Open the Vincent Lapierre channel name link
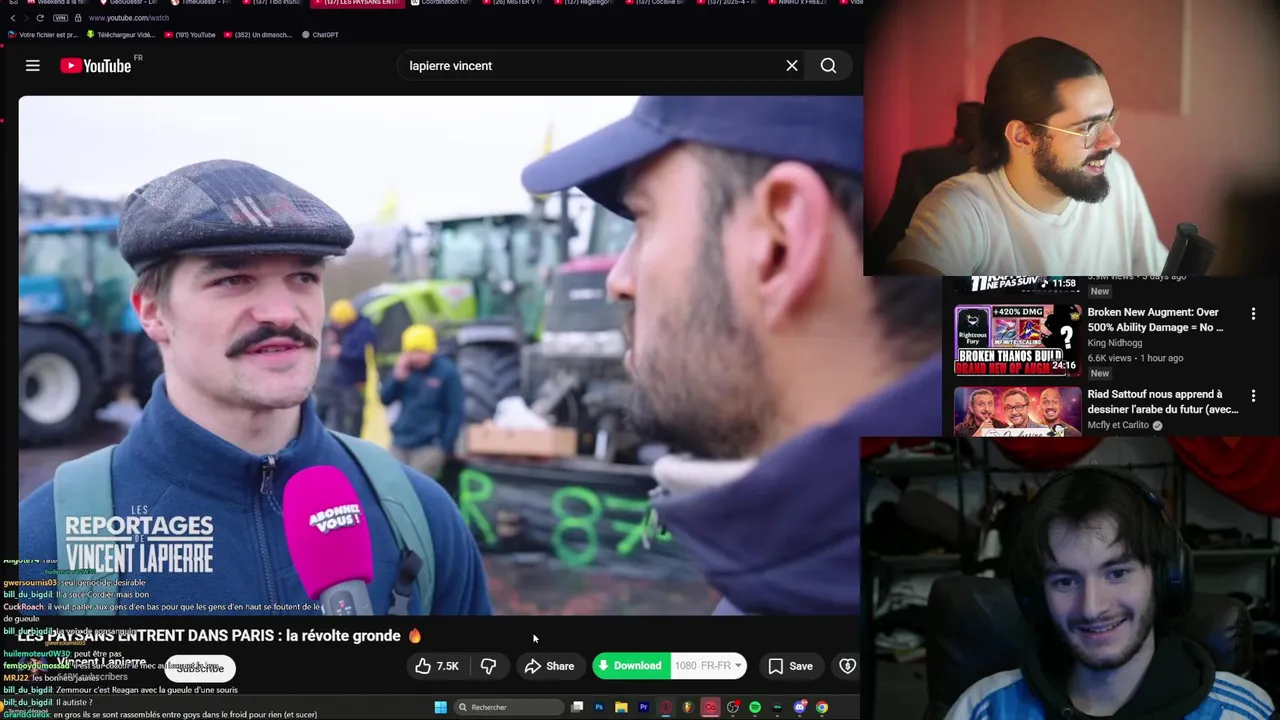The image size is (1280, 720). click(x=101, y=662)
